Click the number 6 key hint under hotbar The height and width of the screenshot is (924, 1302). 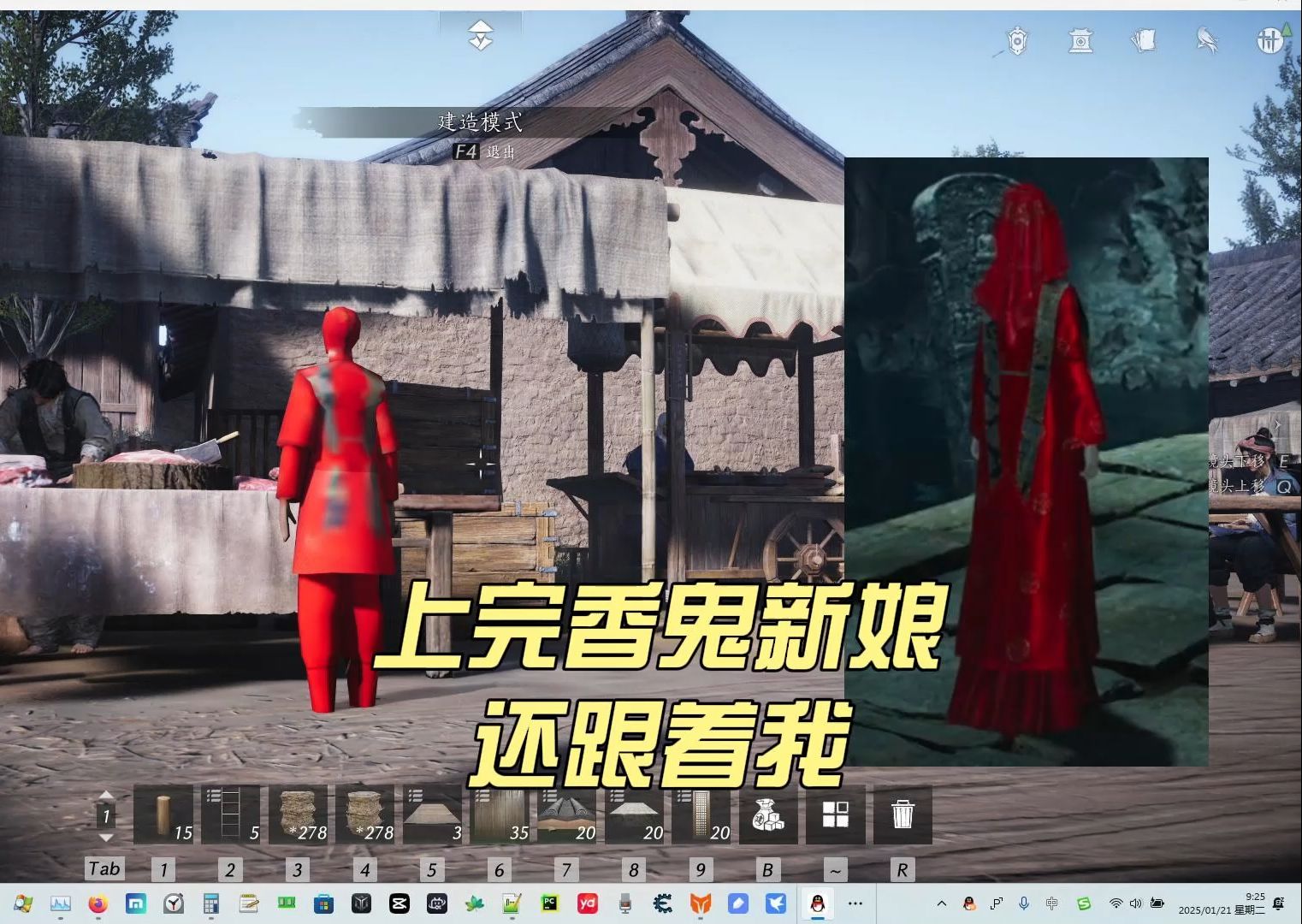tap(499, 870)
